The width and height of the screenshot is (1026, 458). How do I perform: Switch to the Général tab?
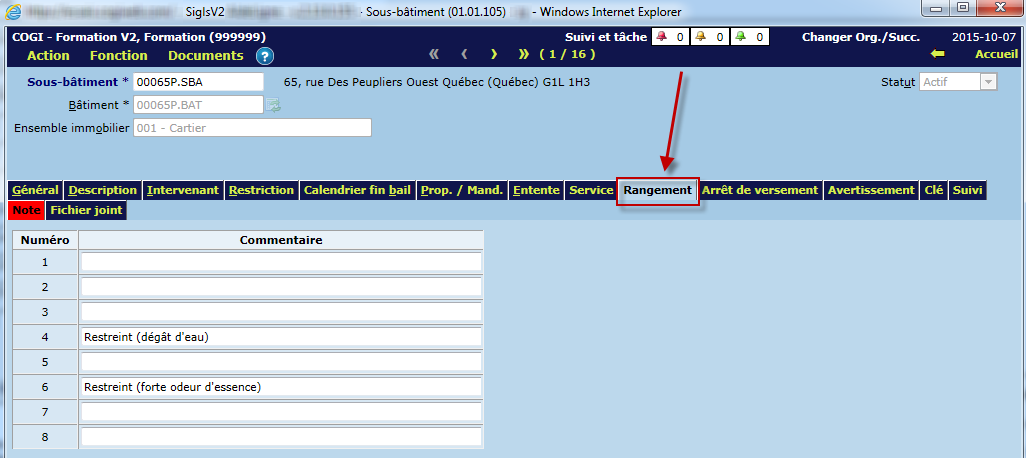[x=35, y=190]
